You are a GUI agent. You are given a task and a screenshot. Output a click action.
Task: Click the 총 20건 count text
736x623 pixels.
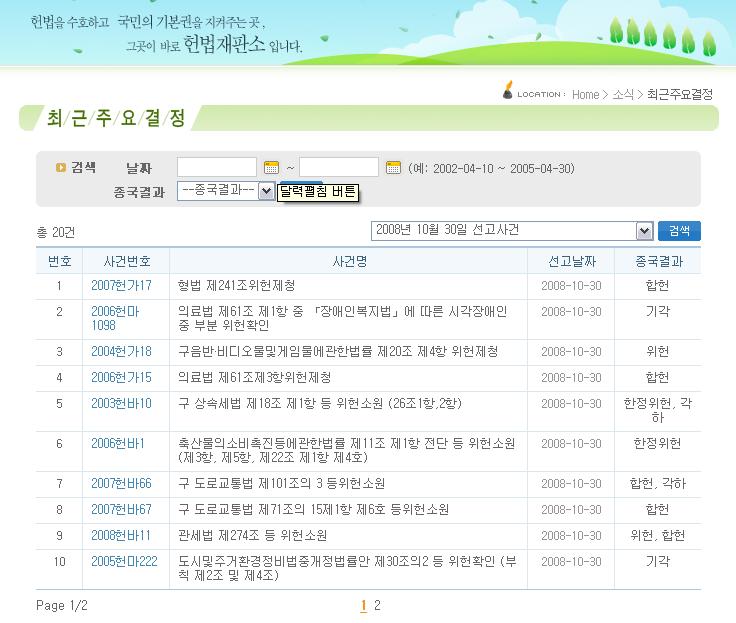pyautogui.click(x=56, y=232)
